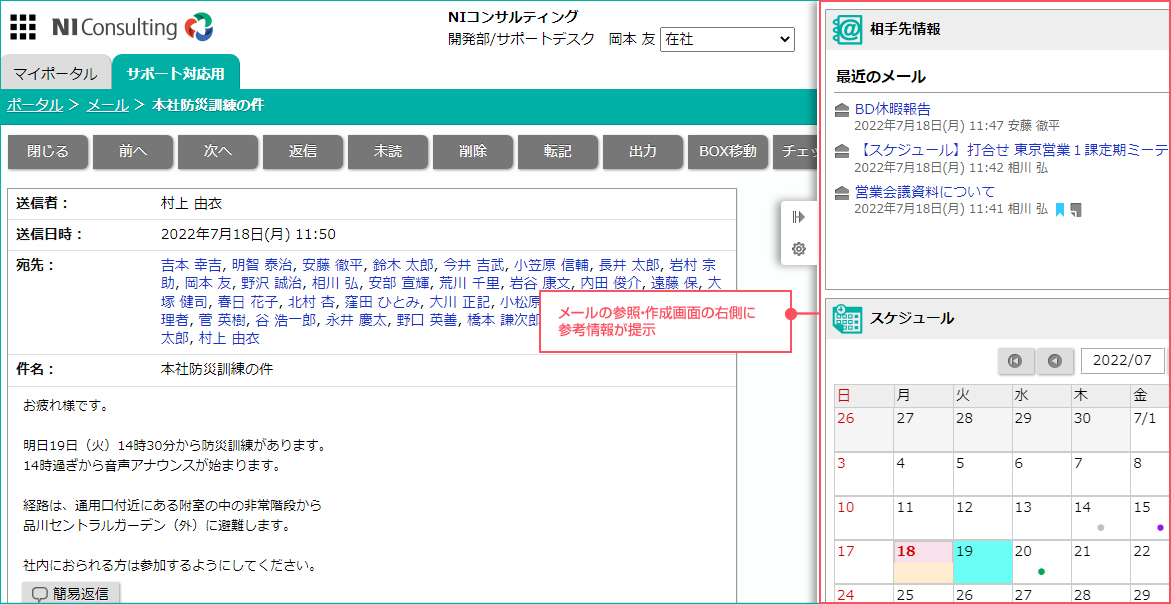Follow the メール breadcrumb link
The width and height of the screenshot is (1171, 604).
click(x=108, y=105)
